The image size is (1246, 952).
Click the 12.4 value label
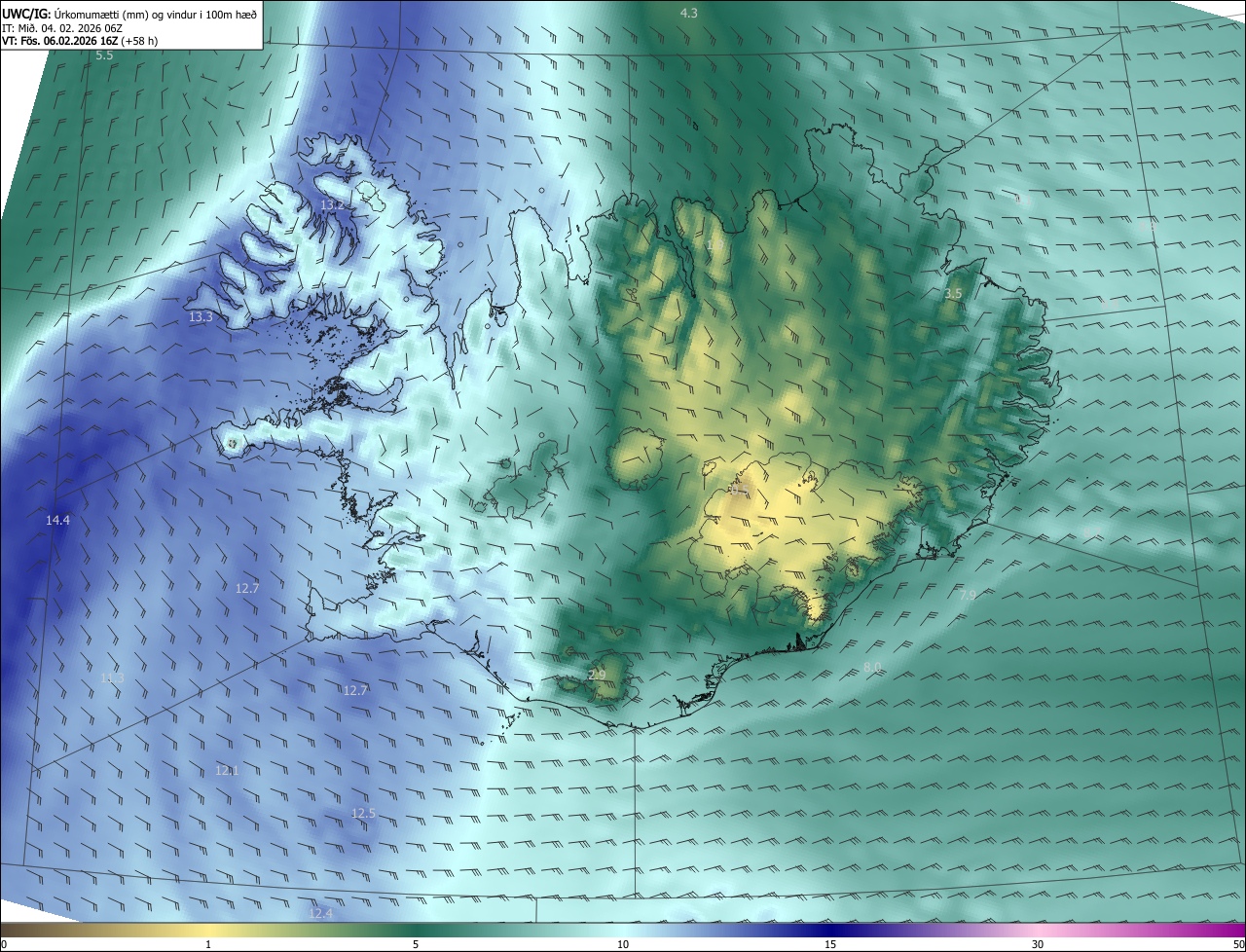(320, 913)
